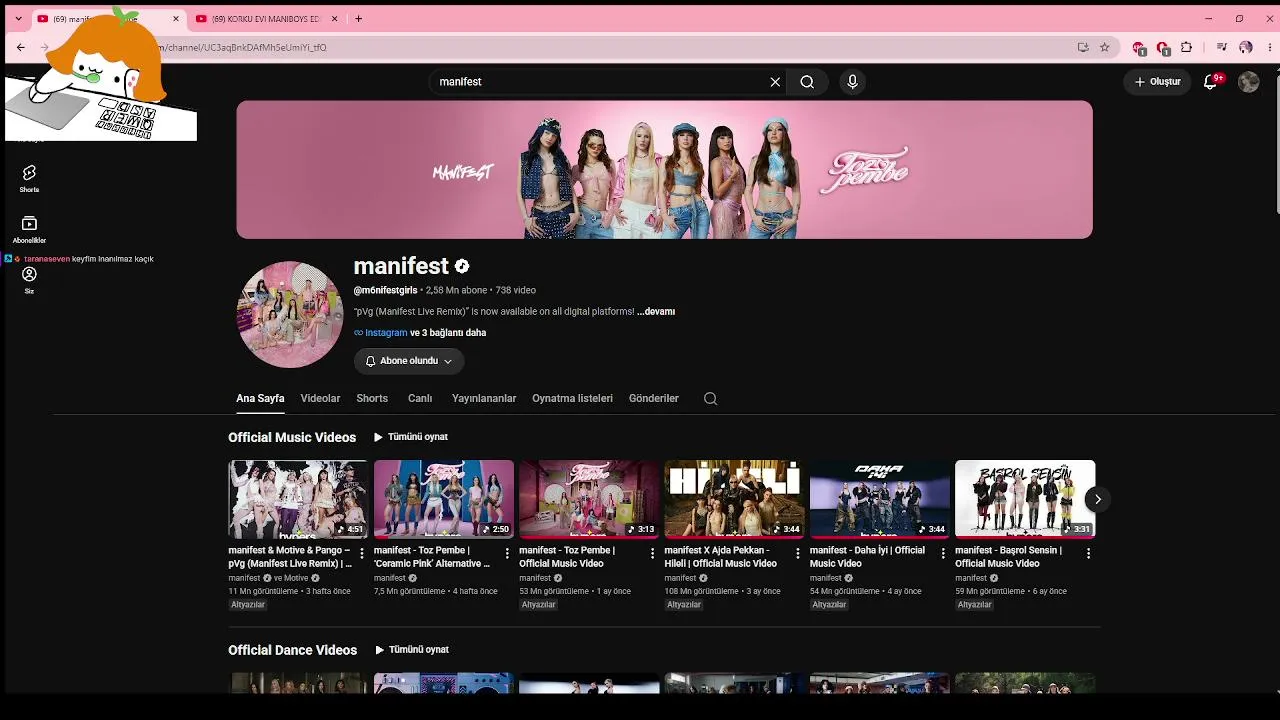The image size is (1280, 720).
Task: Open the Official Music Videos playlist title
Action: click(292, 437)
